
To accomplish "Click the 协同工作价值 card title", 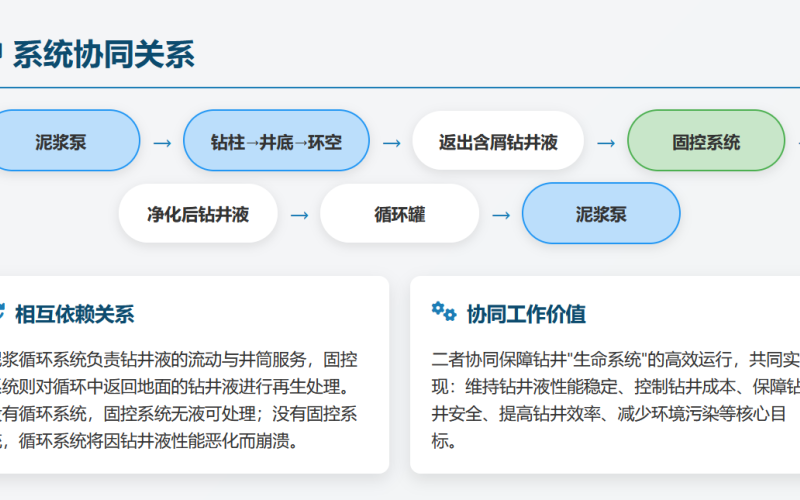I will click(526, 314).
